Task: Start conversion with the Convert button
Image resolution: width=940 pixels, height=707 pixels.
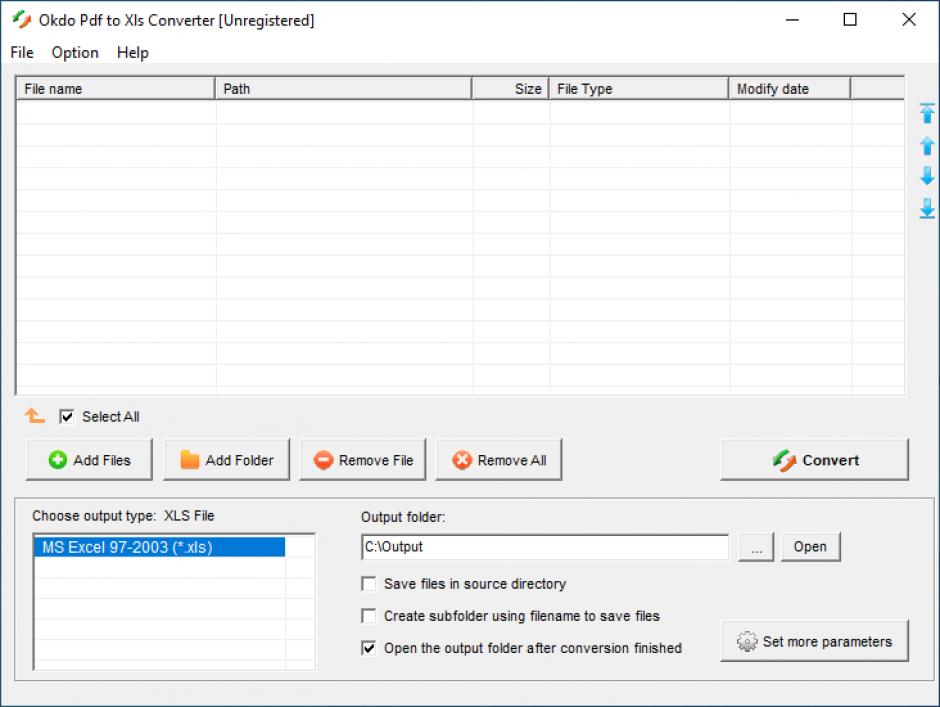Action: coord(815,460)
